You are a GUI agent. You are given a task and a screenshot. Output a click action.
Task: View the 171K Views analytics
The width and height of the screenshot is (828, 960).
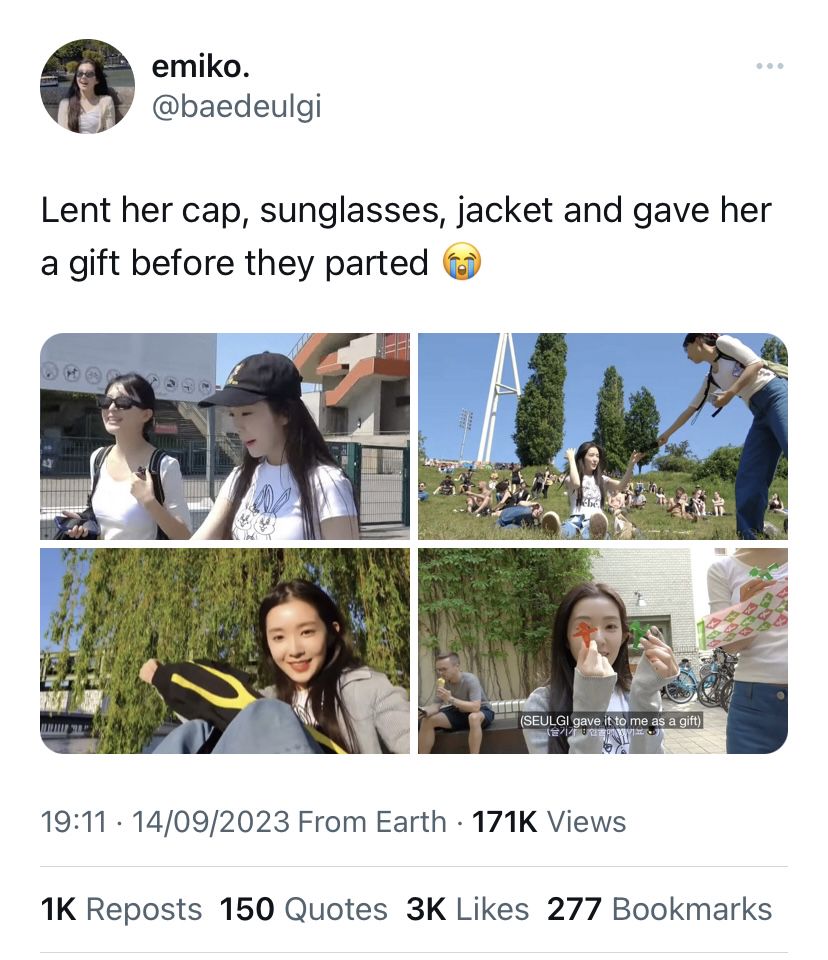pos(549,822)
